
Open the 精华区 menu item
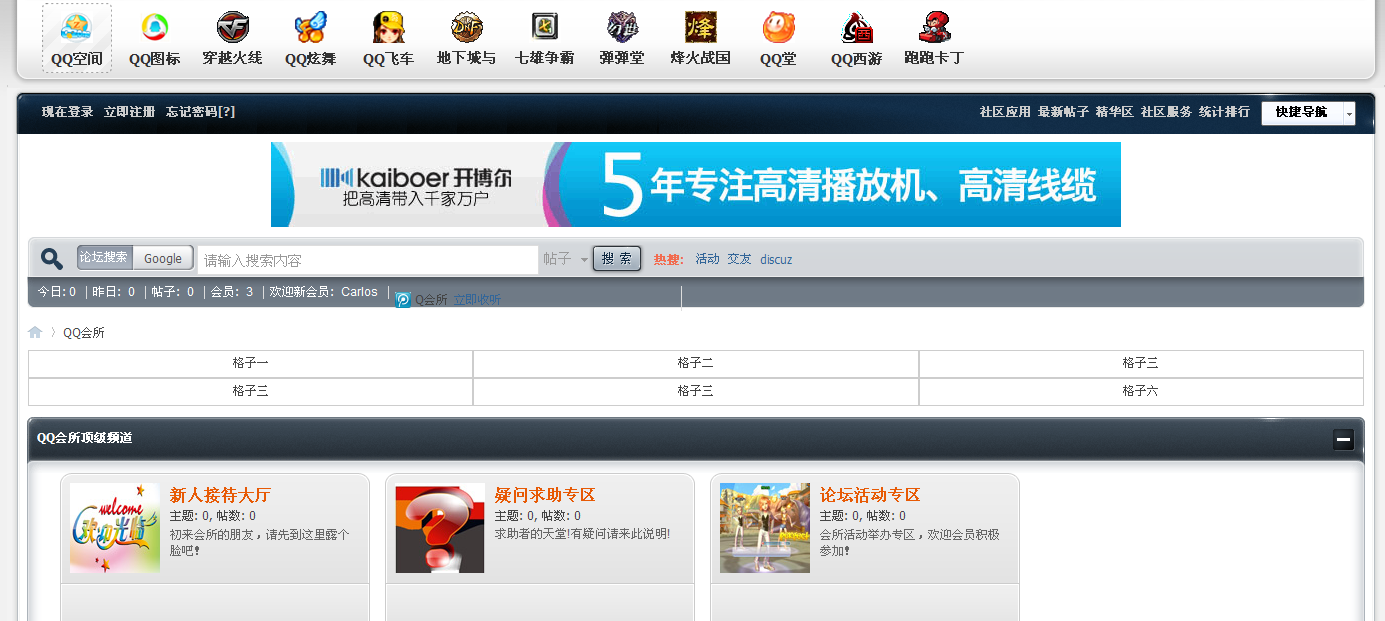[x=1115, y=112]
